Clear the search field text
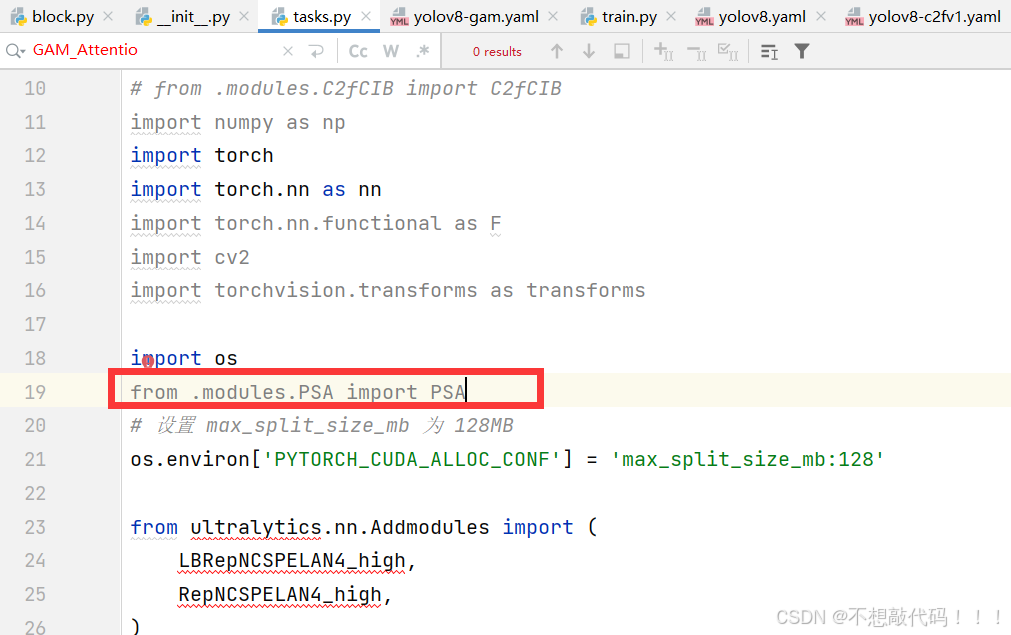Screen dimensions: 1011x635 tap(288, 51)
